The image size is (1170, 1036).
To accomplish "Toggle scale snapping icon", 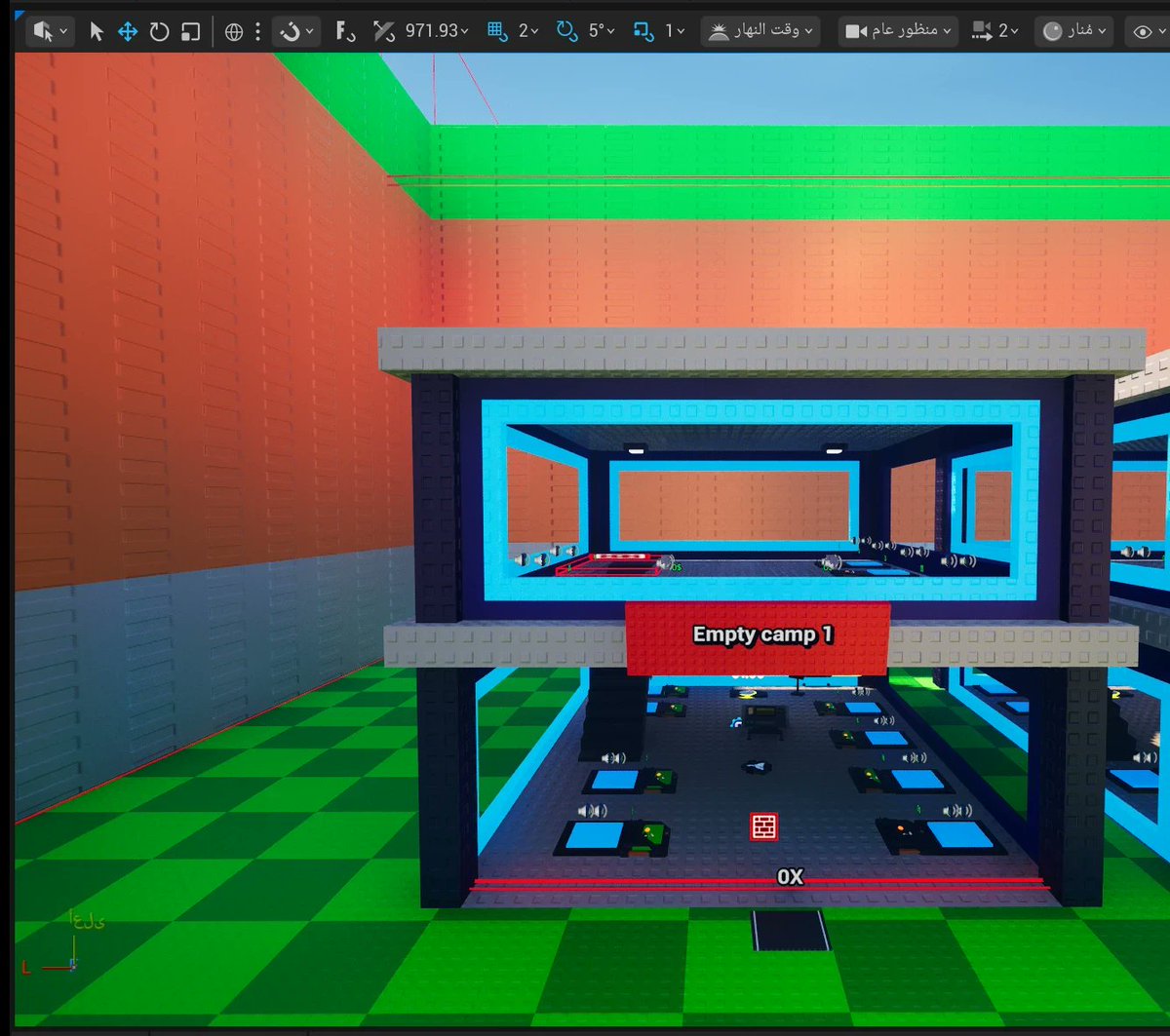I will point(643,31).
